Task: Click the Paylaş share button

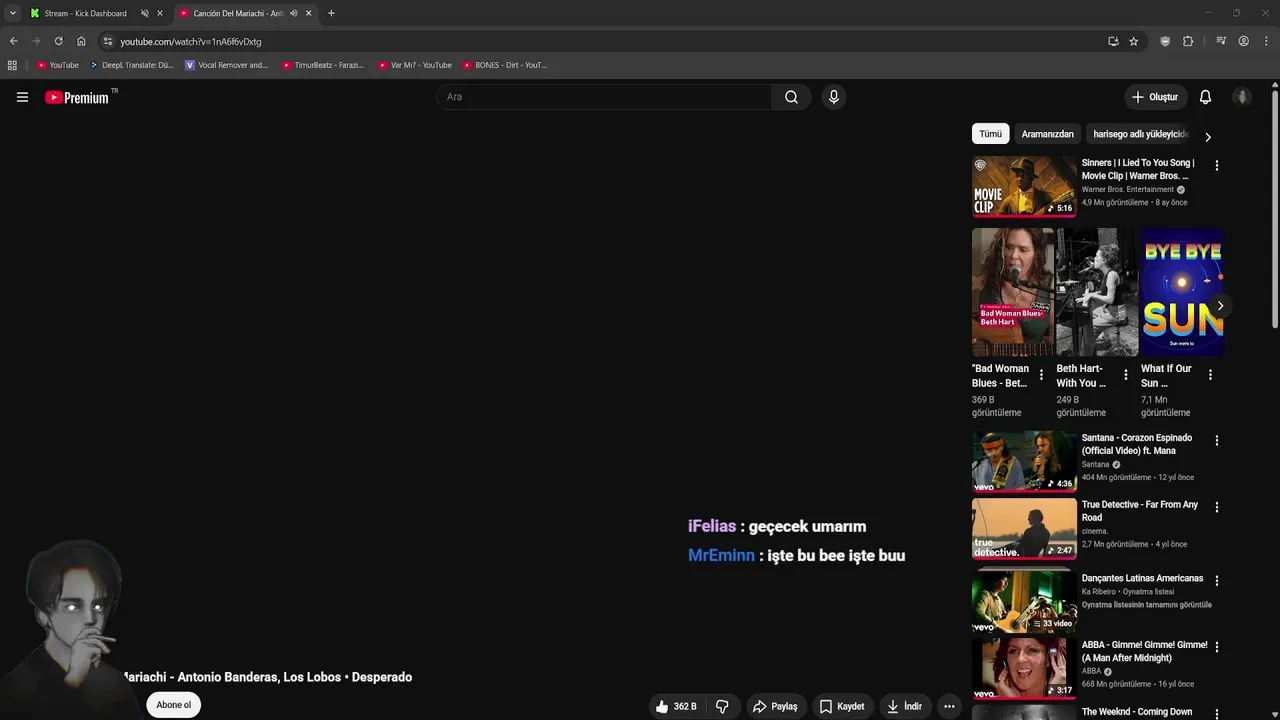Action: (x=775, y=706)
